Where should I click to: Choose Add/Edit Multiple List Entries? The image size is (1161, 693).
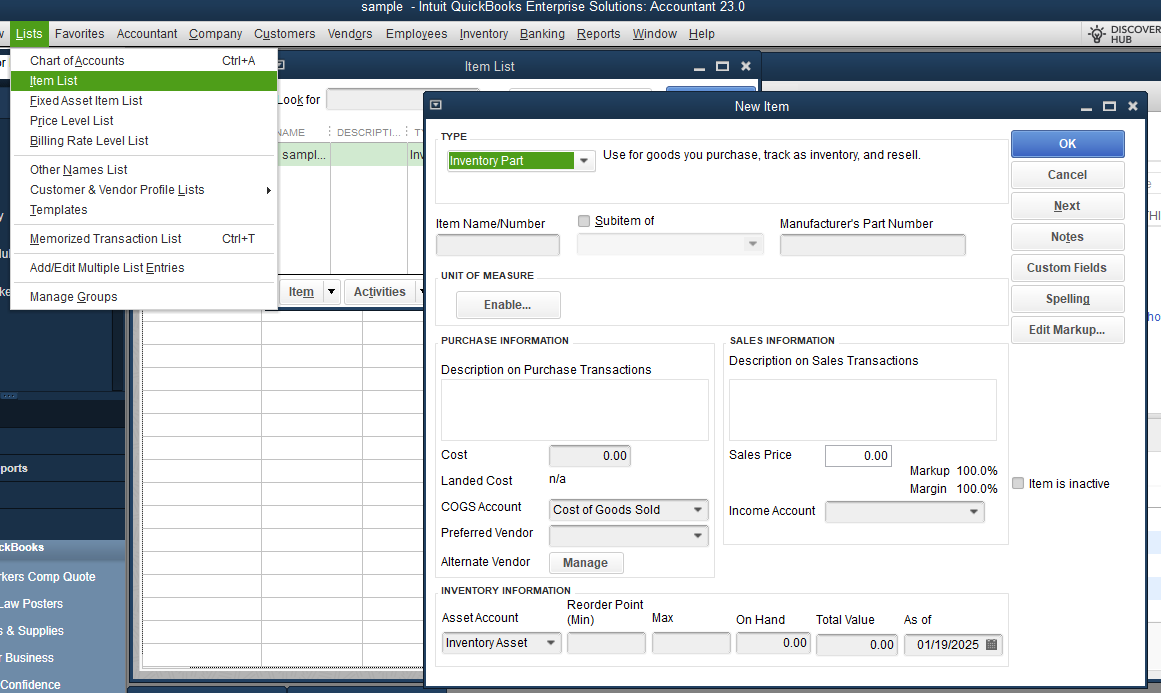click(144, 267)
